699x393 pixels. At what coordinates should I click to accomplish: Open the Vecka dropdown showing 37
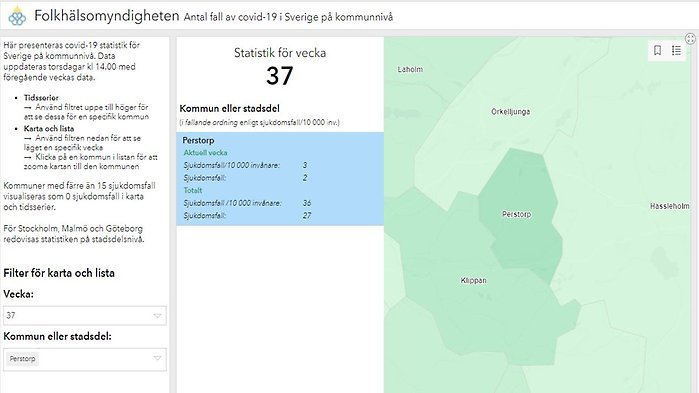pyautogui.click(x=85, y=315)
